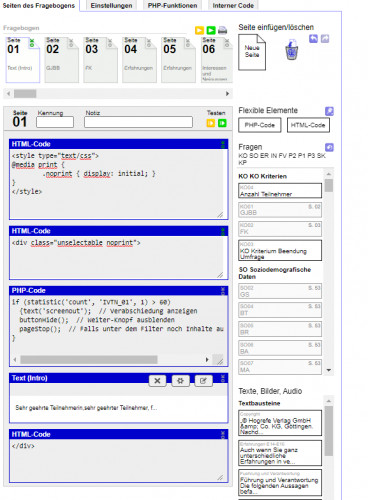Image resolution: width=368 pixels, height=500 pixels.
Task: Select page 04 Erfahrungen thumbnail
Action: click(139, 60)
